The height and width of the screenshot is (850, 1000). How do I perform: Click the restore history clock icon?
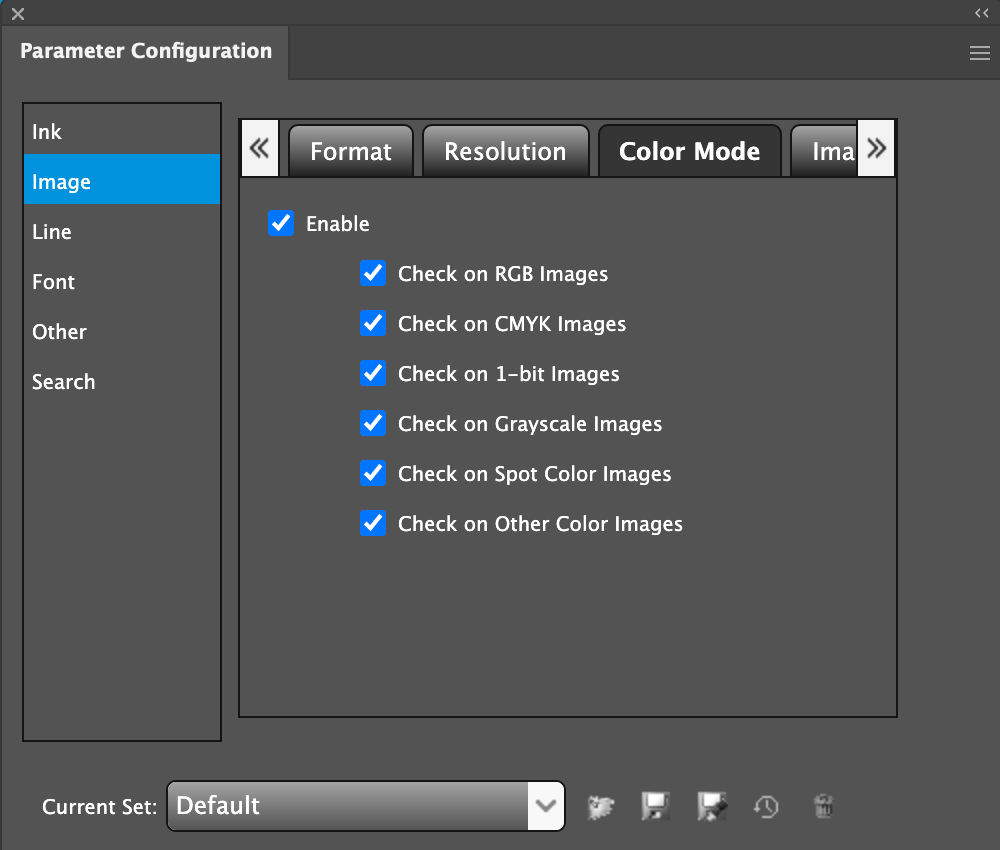pyautogui.click(x=767, y=806)
